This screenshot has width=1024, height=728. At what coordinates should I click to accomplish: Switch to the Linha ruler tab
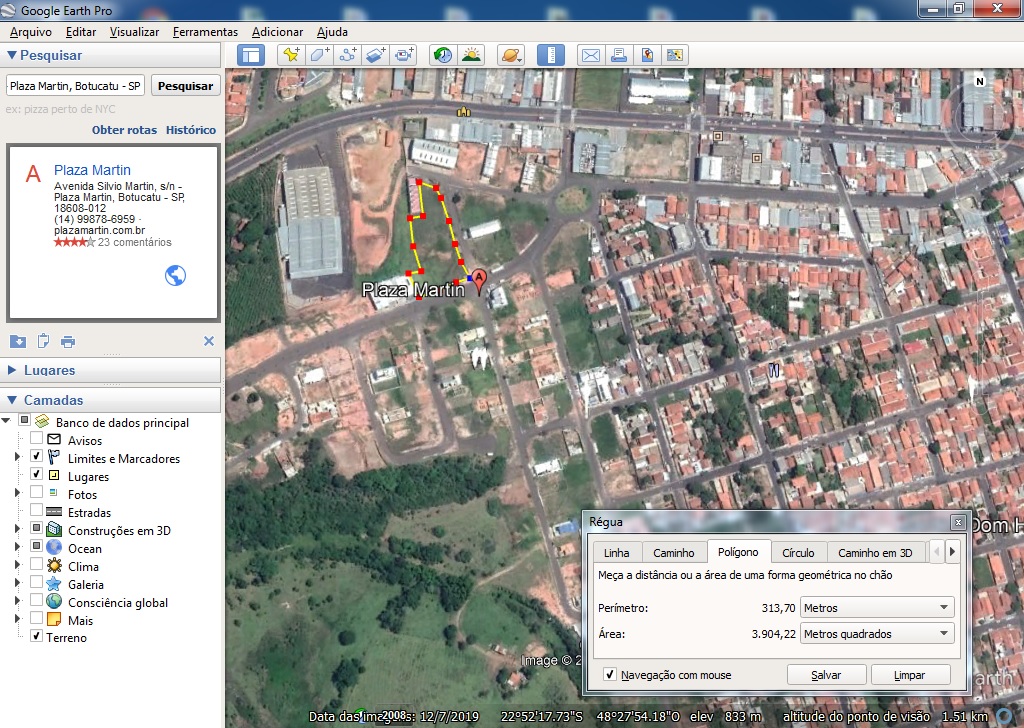click(616, 553)
